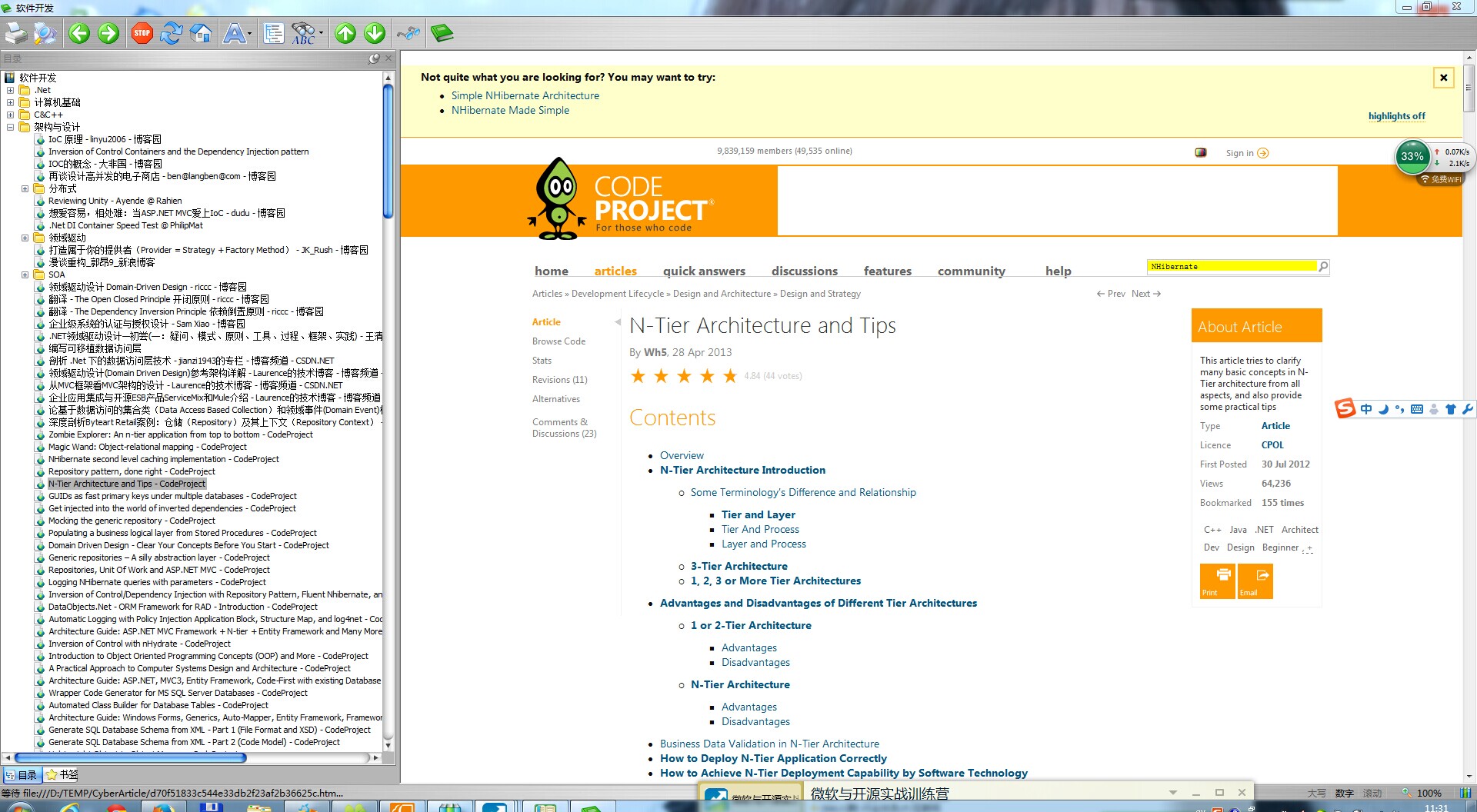Click the Print toolbar icon

pyautogui.click(x=16, y=33)
